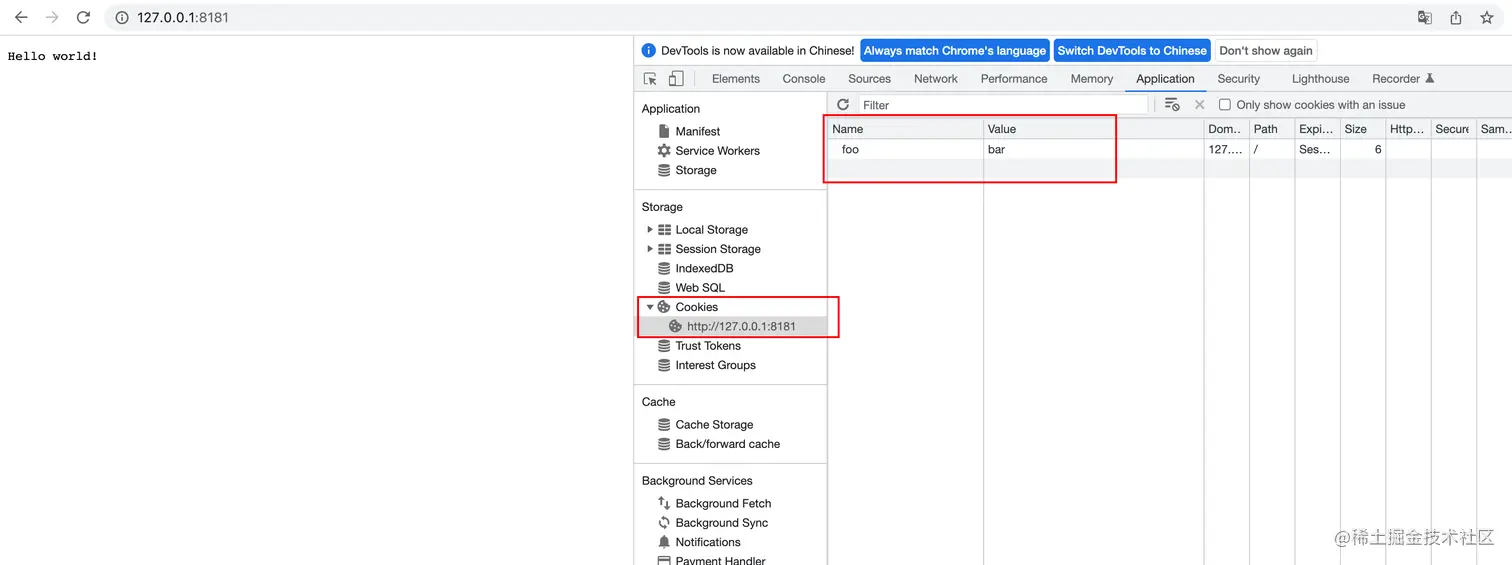Click the translate page icon

(x=1425, y=18)
